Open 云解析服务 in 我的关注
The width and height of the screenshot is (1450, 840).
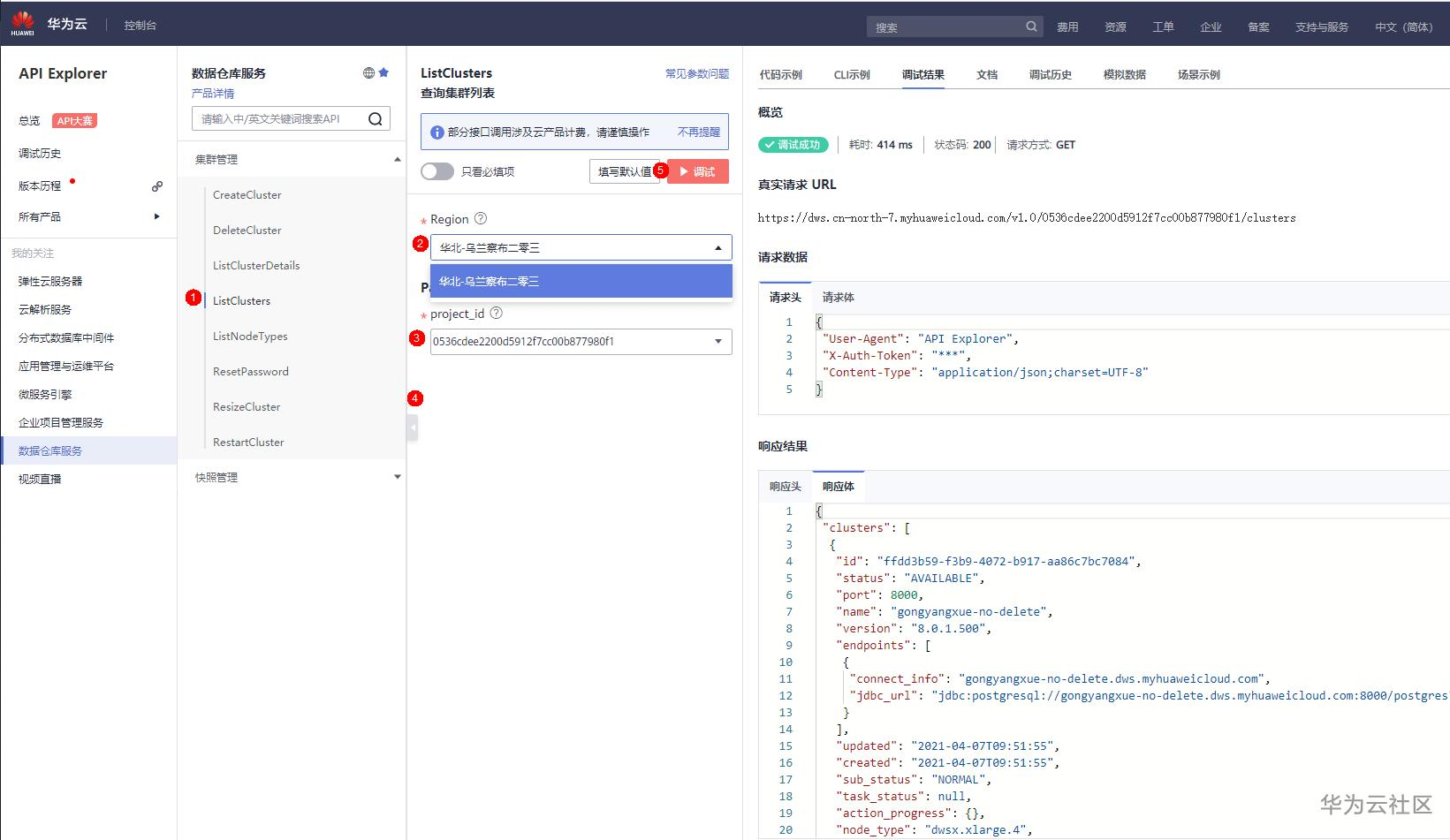pyautogui.click(x=45, y=310)
